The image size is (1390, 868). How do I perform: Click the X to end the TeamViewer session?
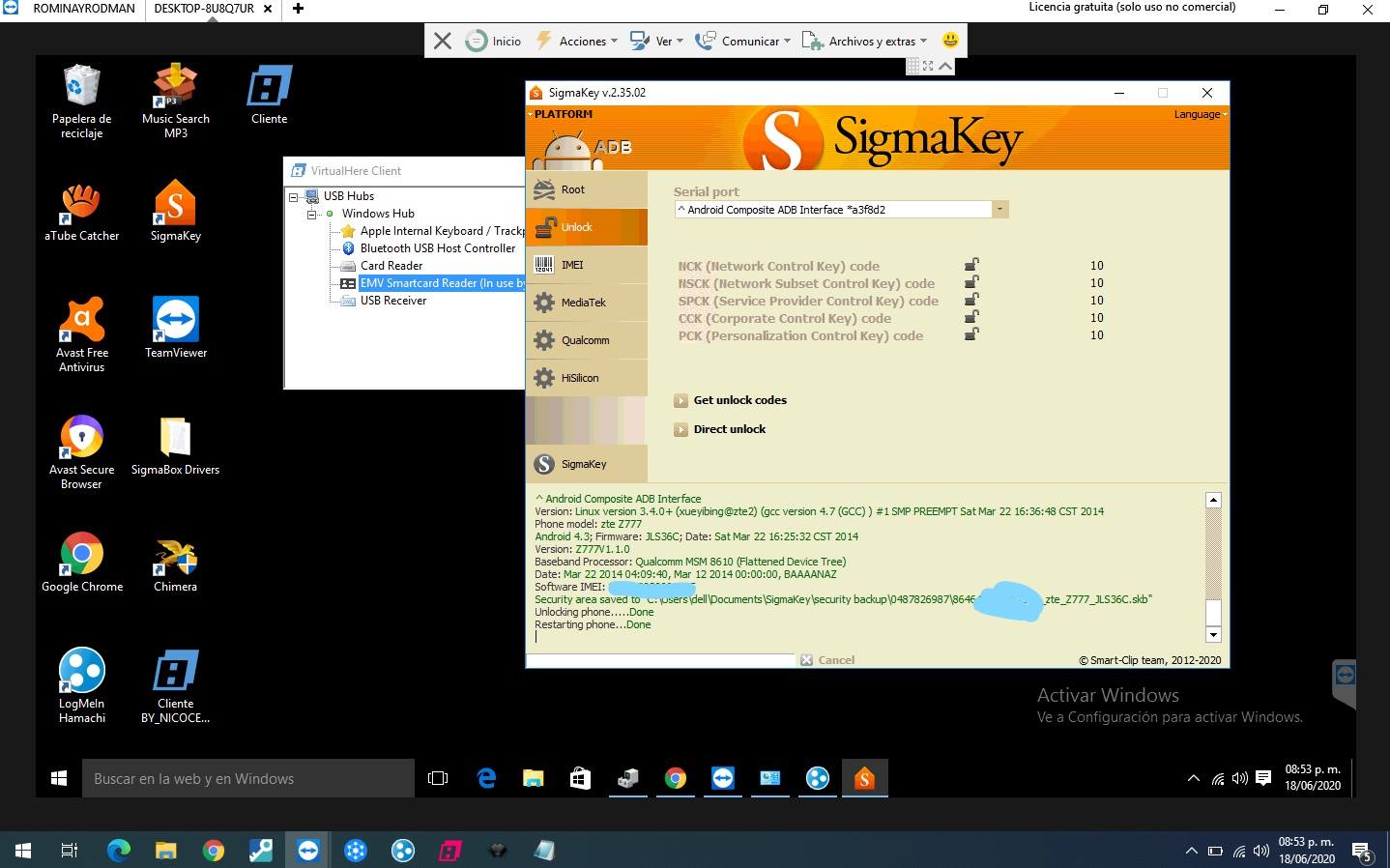[x=443, y=41]
